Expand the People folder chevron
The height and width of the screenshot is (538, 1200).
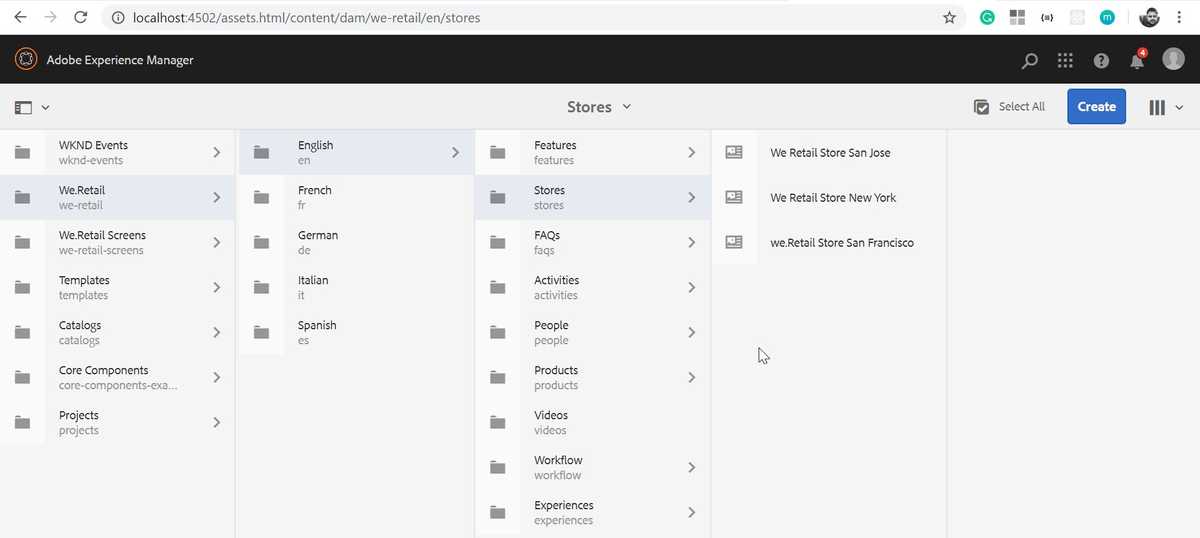coord(691,333)
